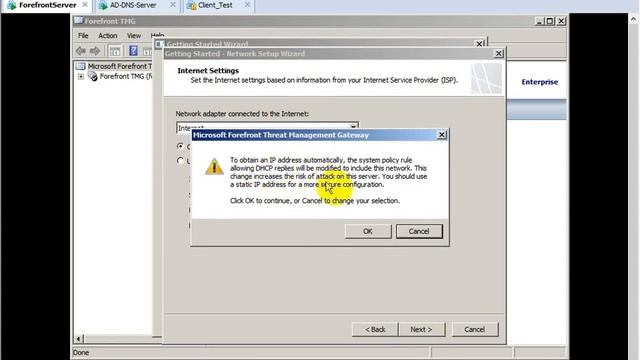The image size is (640, 360).
Task: Switch to the ForefrontServer VM tab
Action: 47,5
